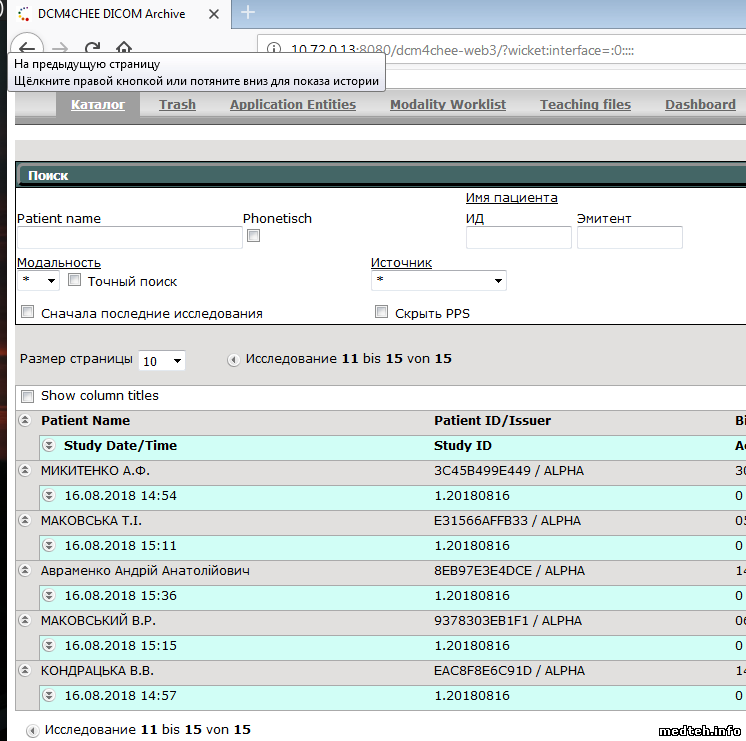Expand study 16.08.2018 15:36 details icon
Image resolution: width=746 pixels, height=741 pixels.
[x=49, y=596]
